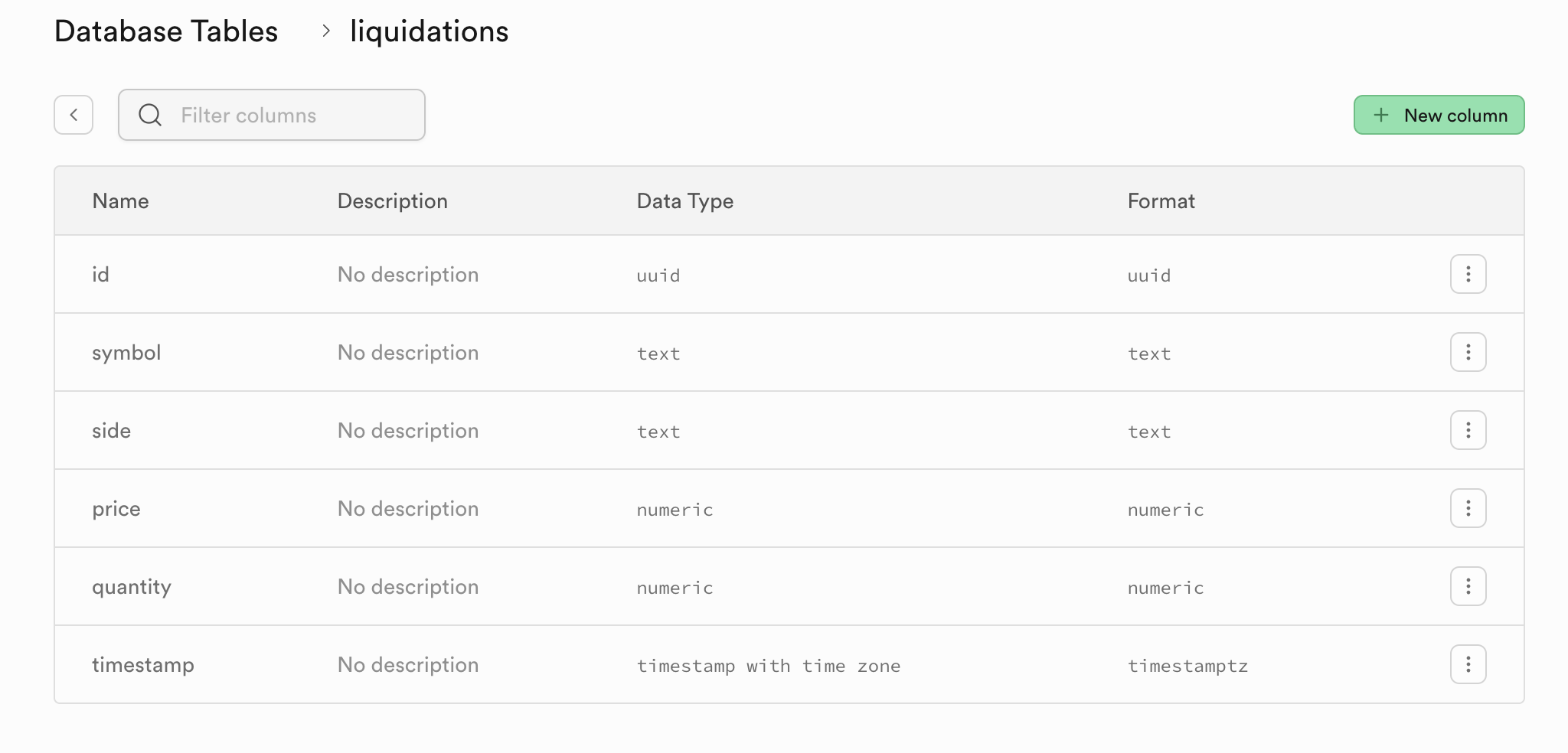Click the New column button

[x=1439, y=115]
